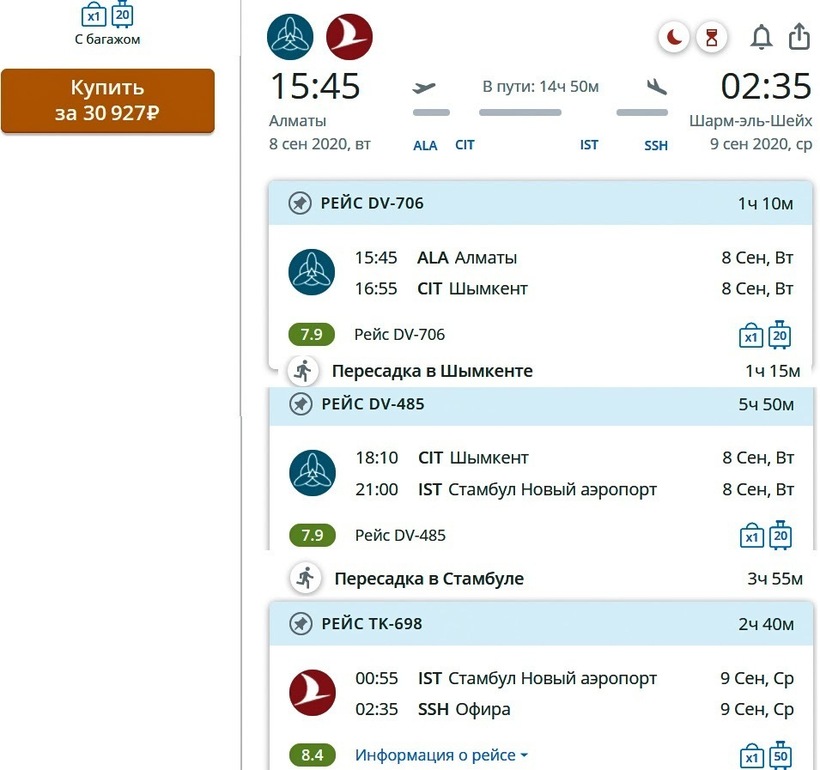Click the Shymkent transfer walking icon
The image size is (820, 770).
click(x=303, y=371)
